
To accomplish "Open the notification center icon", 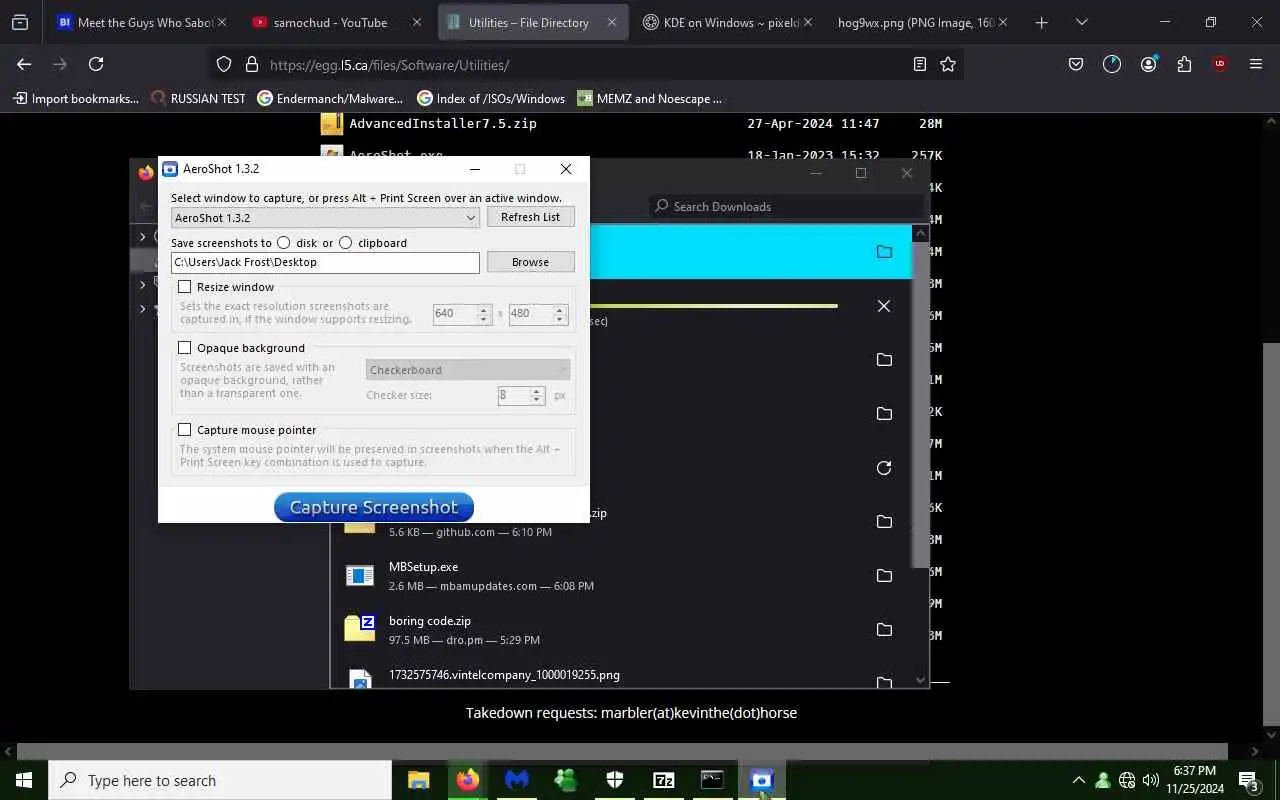I will tap(1249, 780).
